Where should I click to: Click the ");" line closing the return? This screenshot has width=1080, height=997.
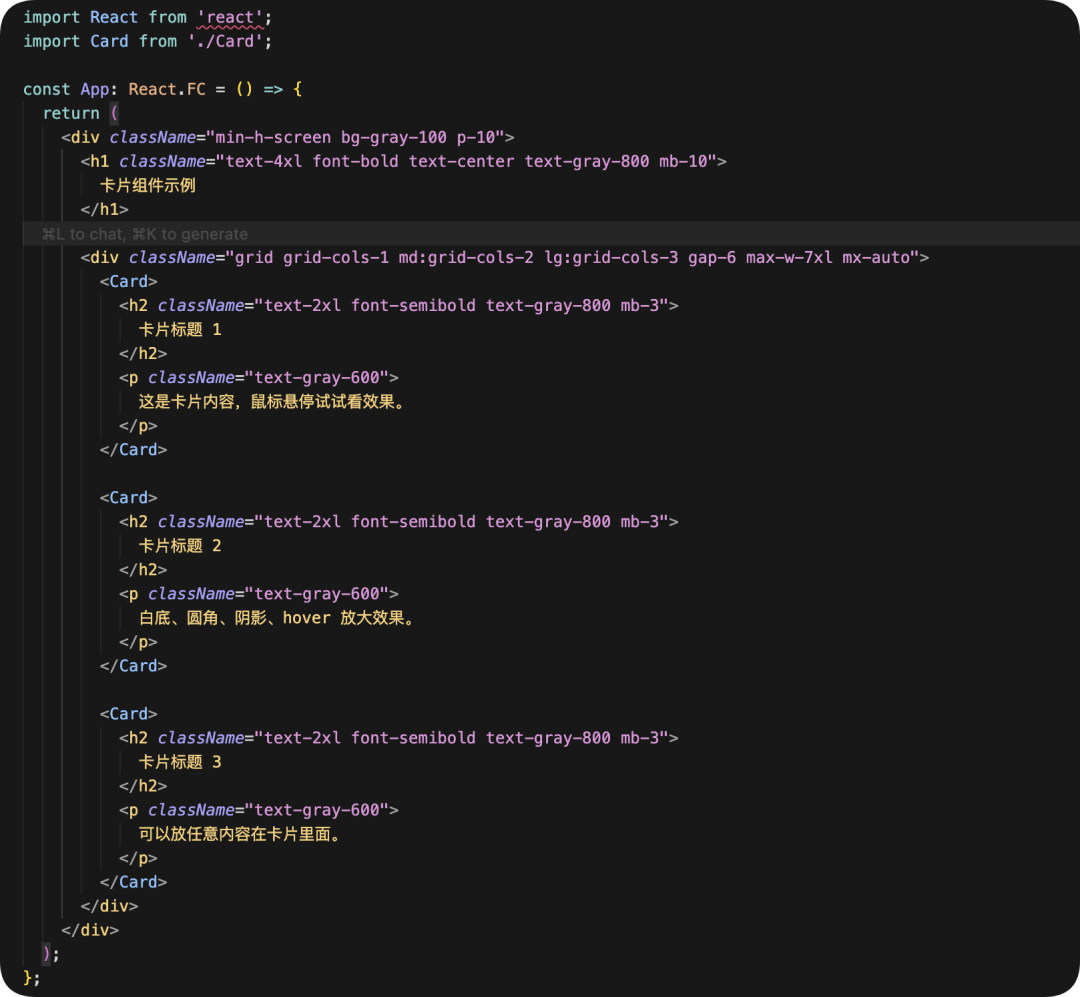pos(51,954)
